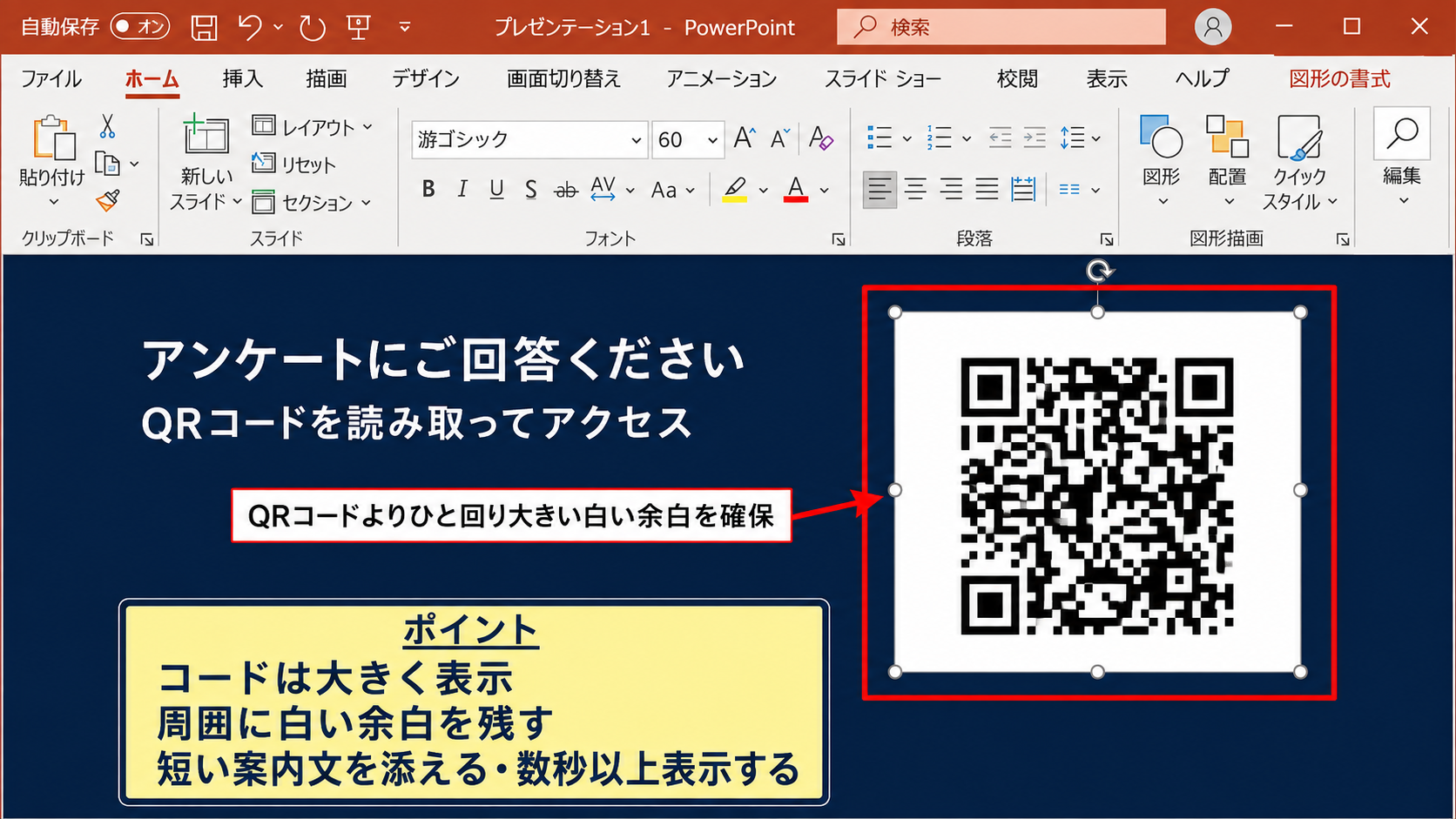This screenshot has width=1456, height=819.
Task: Align text right
Action: coord(951,189)
